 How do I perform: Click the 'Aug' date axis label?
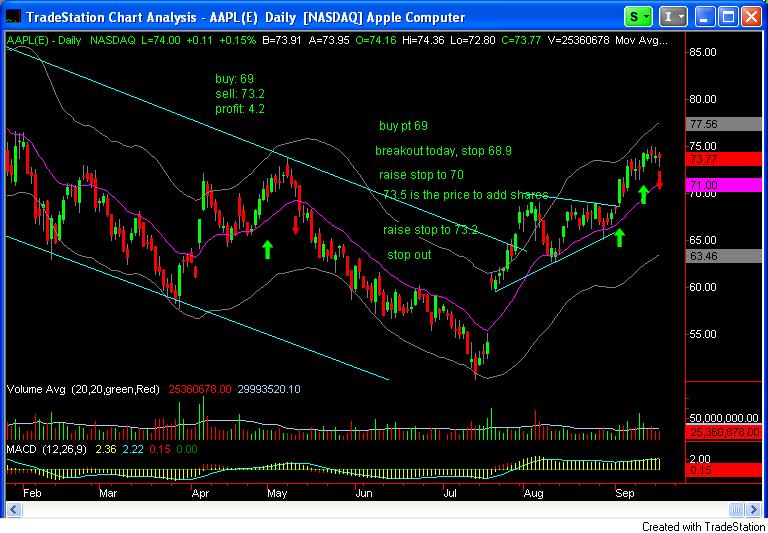533,493
